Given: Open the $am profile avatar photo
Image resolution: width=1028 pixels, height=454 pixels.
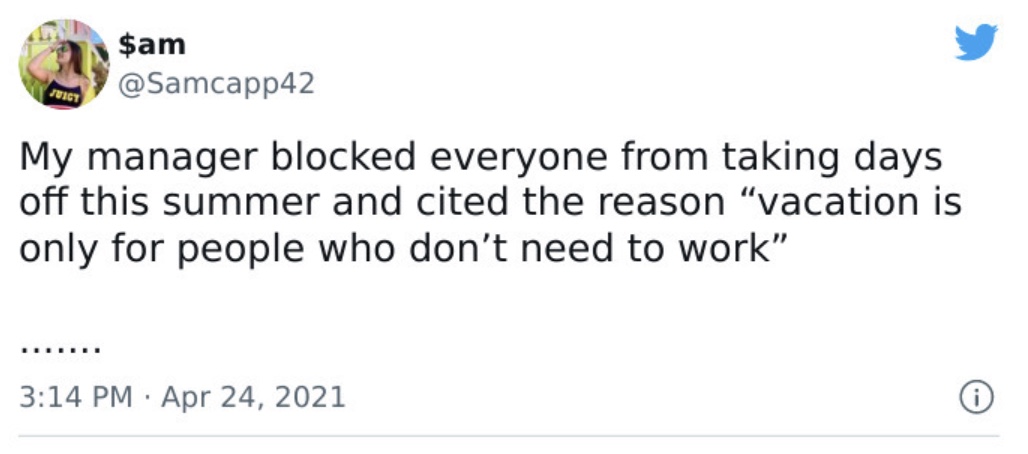Looking at the screenshot, I should click(64, 64).
